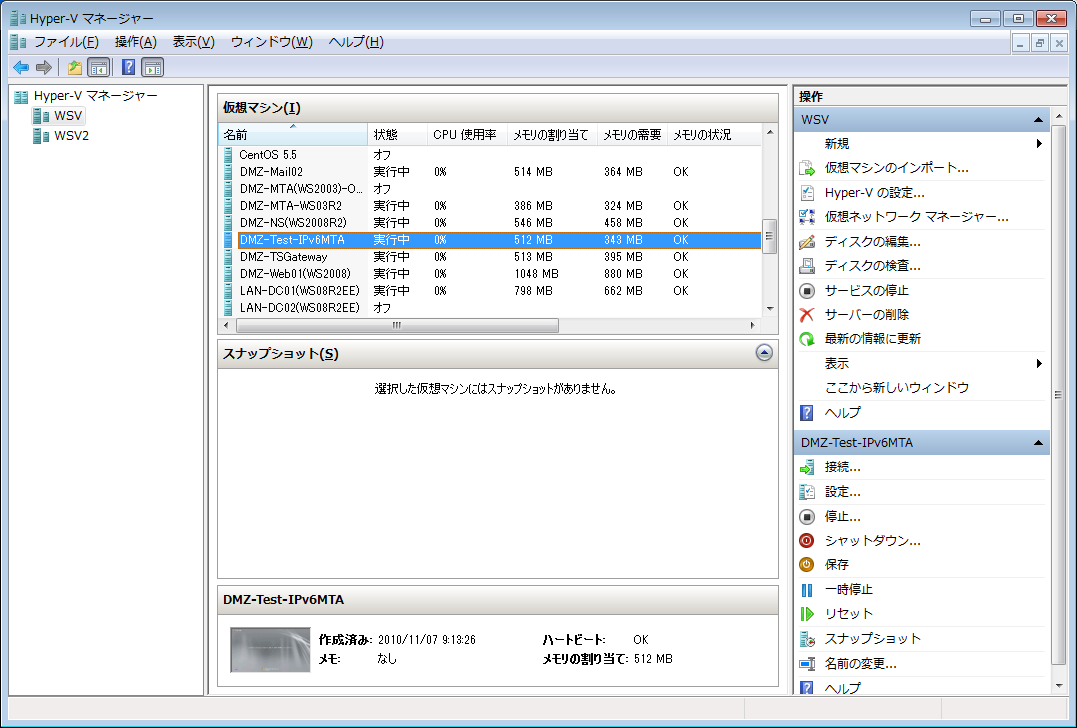
Task: Click the スナップショット camera icon
Action: (807, 639)
